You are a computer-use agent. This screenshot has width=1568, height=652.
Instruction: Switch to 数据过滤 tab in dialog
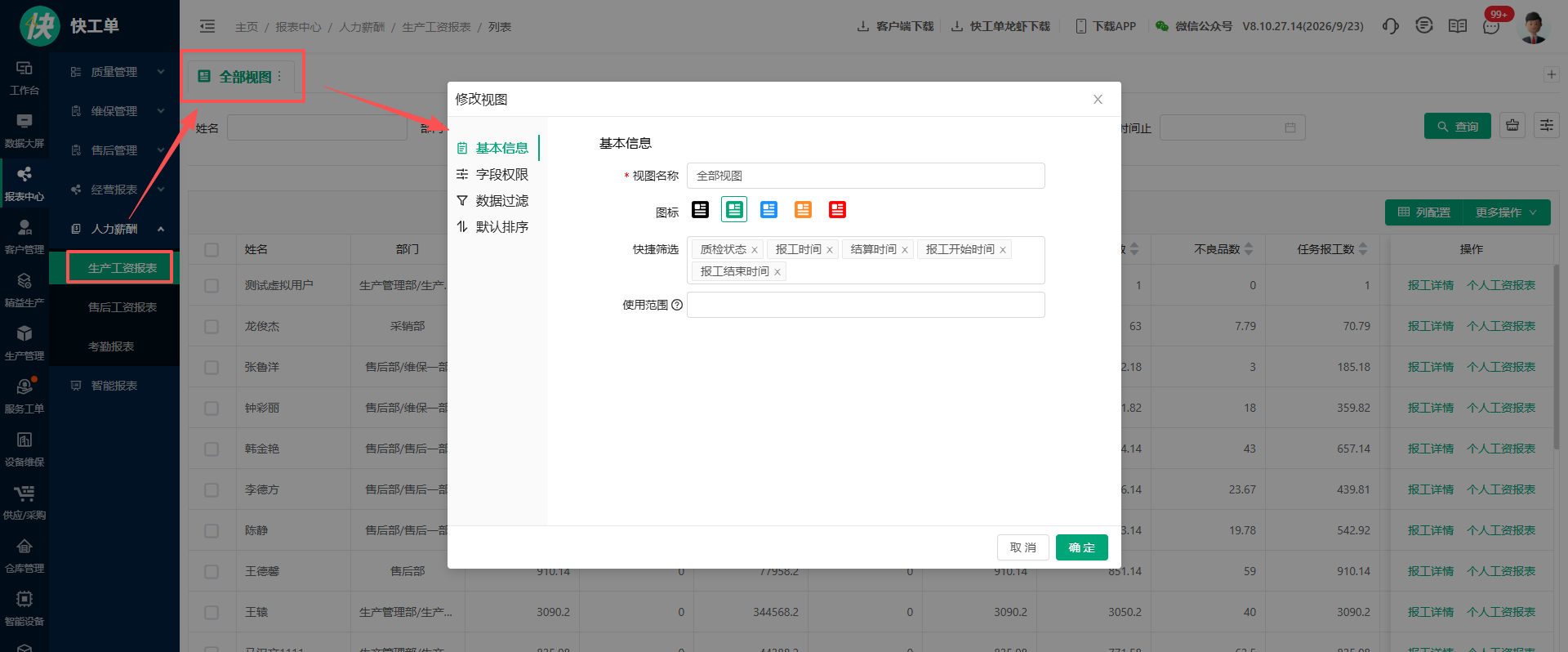492,201
